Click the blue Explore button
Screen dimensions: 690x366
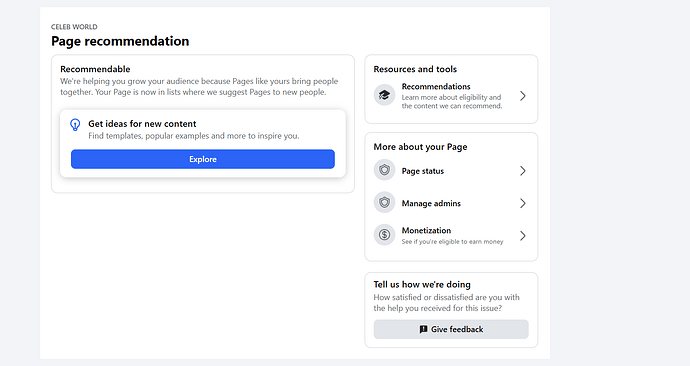click(x=203, y=159)
